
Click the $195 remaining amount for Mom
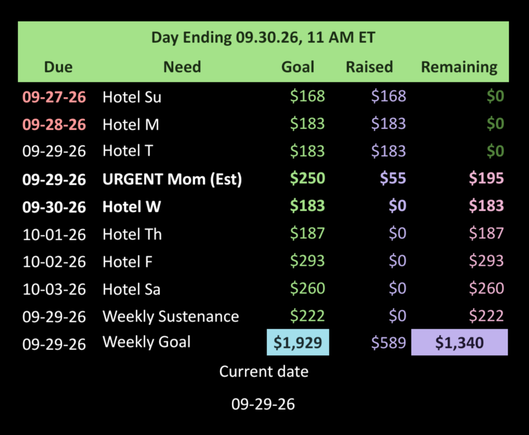point(486,178)
